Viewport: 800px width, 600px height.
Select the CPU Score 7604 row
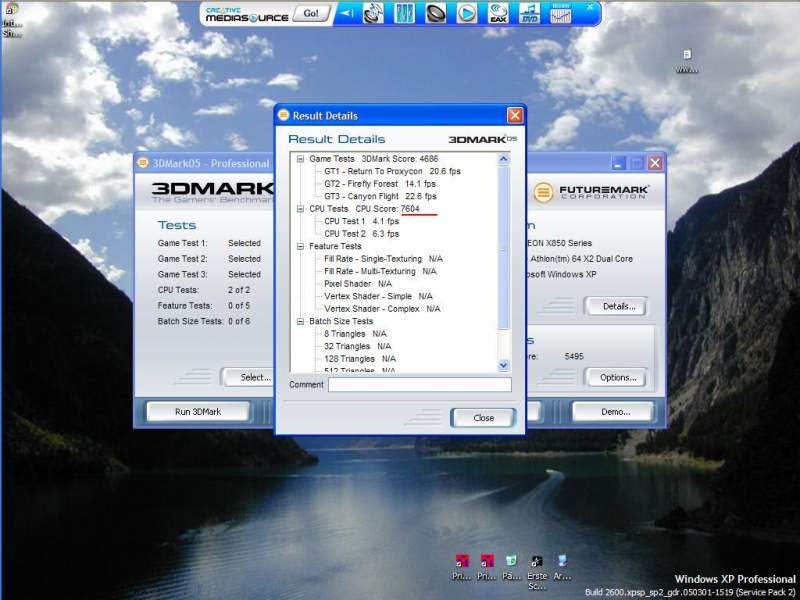[x=364, y=209]
